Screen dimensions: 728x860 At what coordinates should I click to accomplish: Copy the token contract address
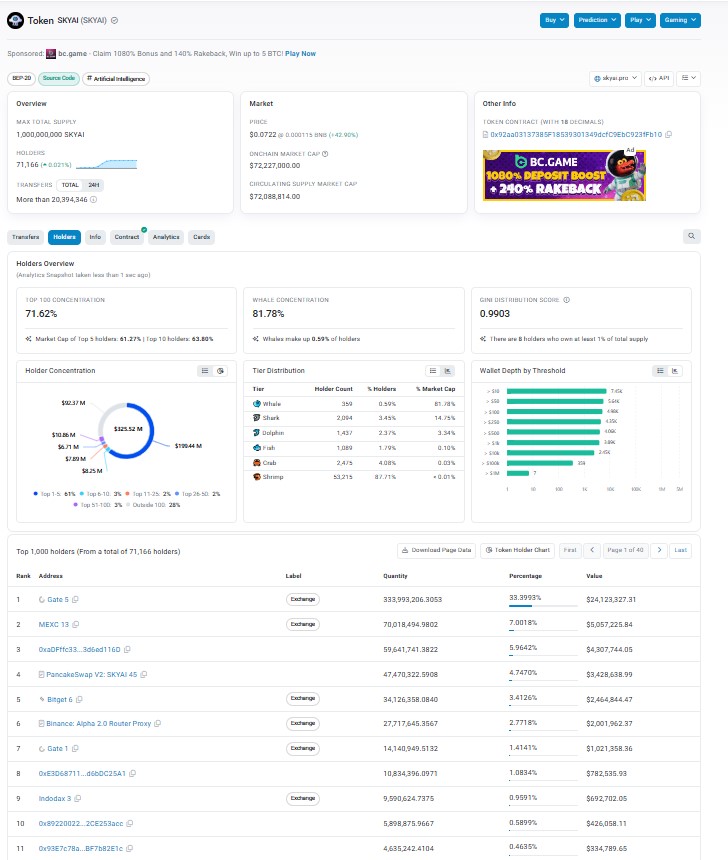(x=668, y=134)
